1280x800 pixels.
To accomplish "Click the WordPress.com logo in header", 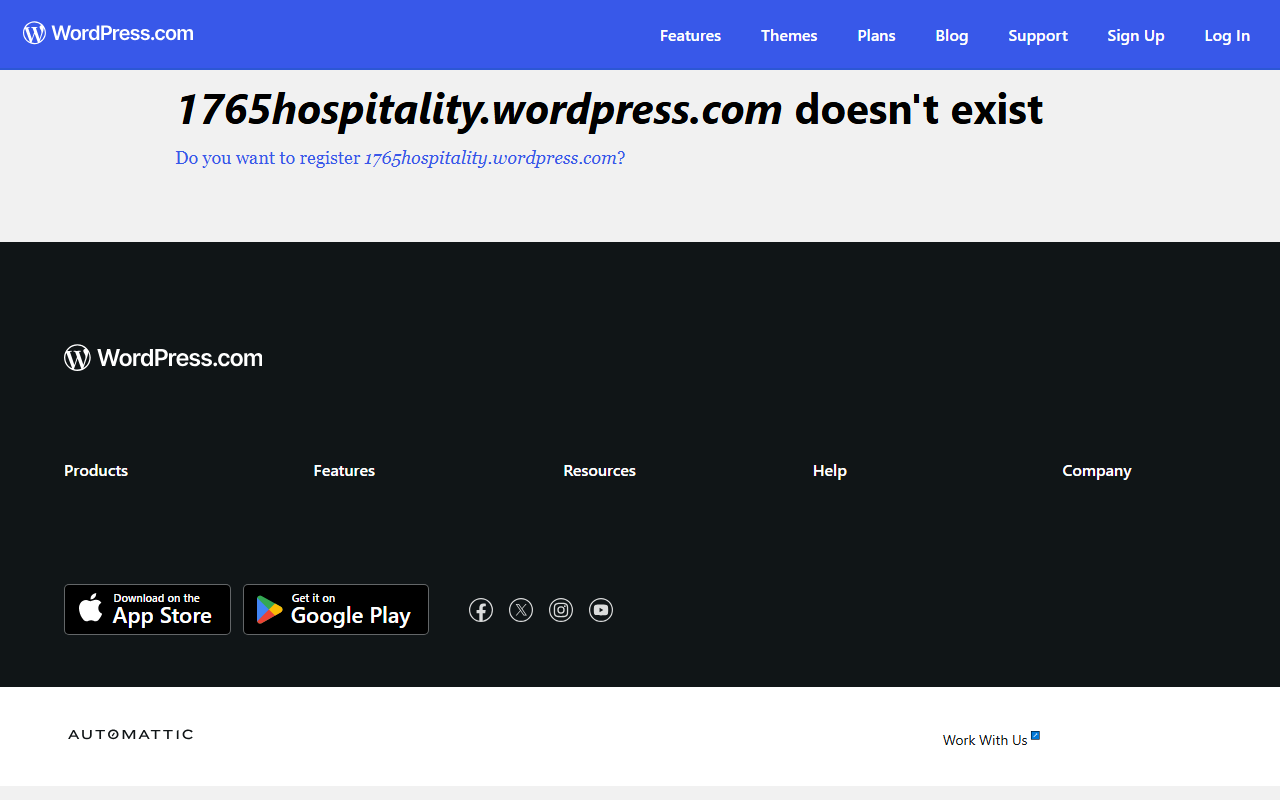I will click(x=108, y=33).
